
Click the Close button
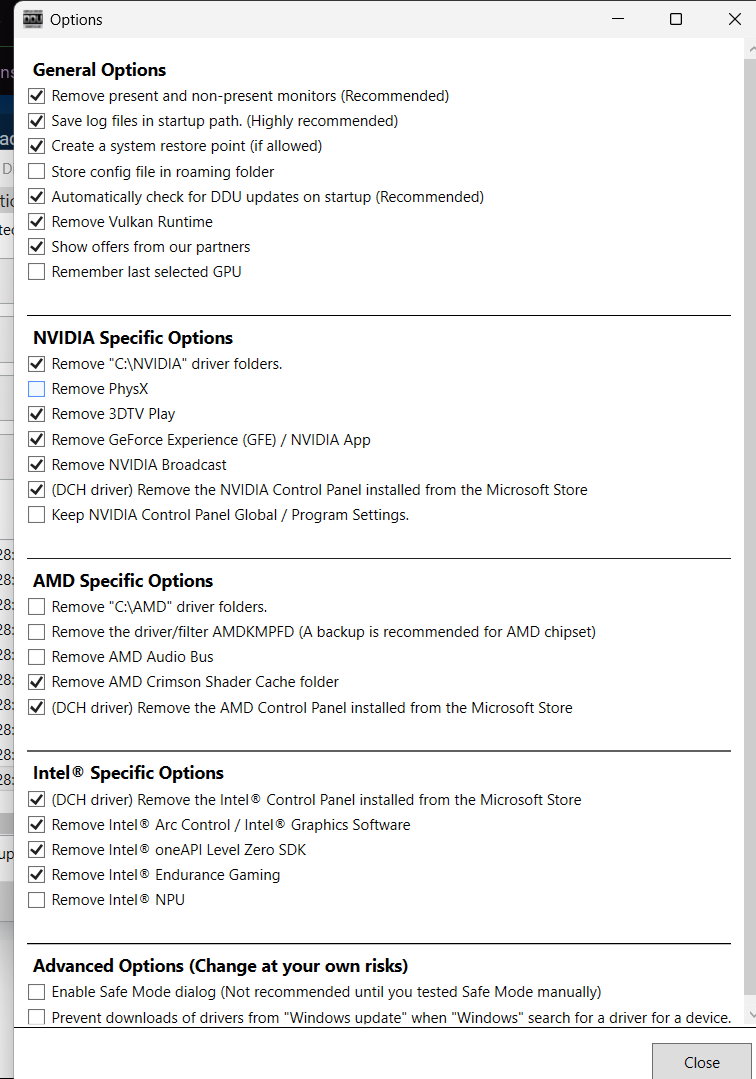[x=701, y=1062]
